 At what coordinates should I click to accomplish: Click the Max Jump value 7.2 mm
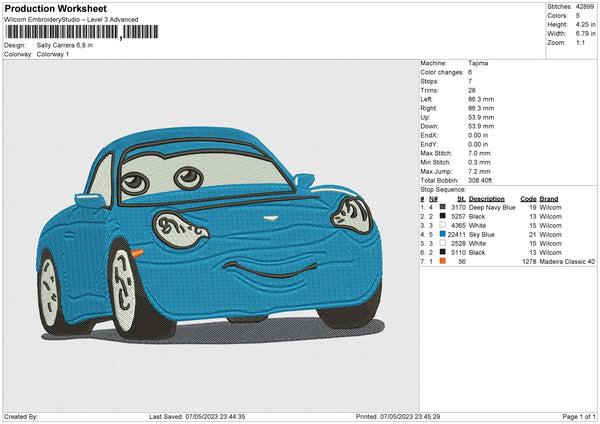(479, 171)
